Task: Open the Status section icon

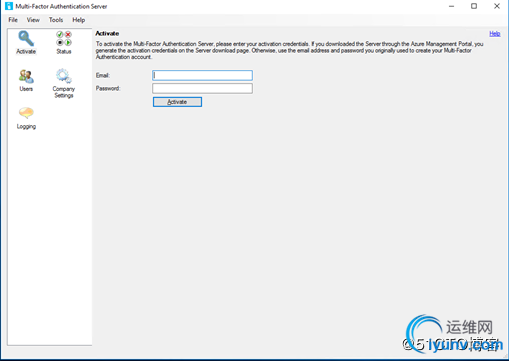Action: click(64, 39)
